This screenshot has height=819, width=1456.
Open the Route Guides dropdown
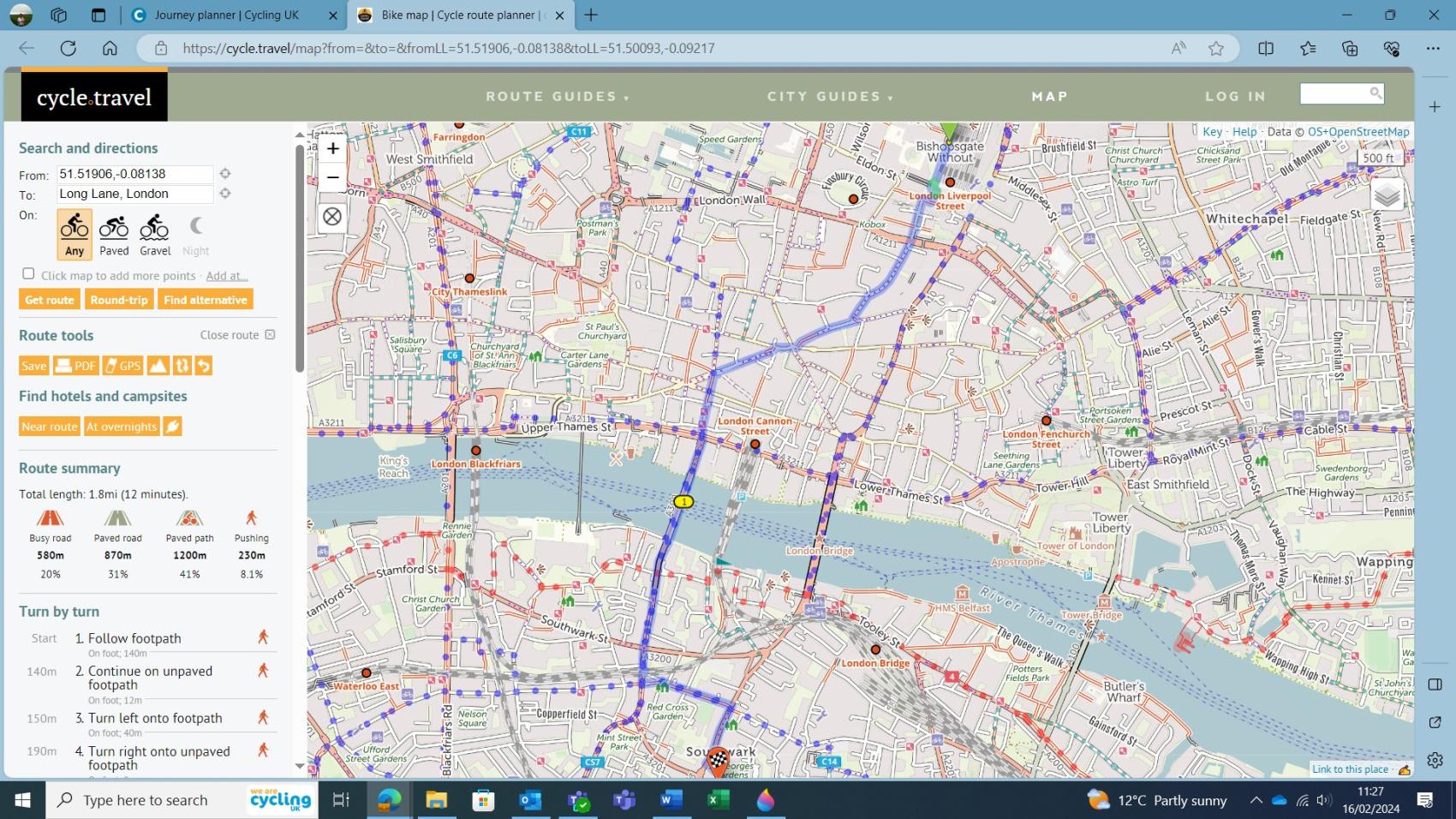pyautogui.click(x=557, y=96)
